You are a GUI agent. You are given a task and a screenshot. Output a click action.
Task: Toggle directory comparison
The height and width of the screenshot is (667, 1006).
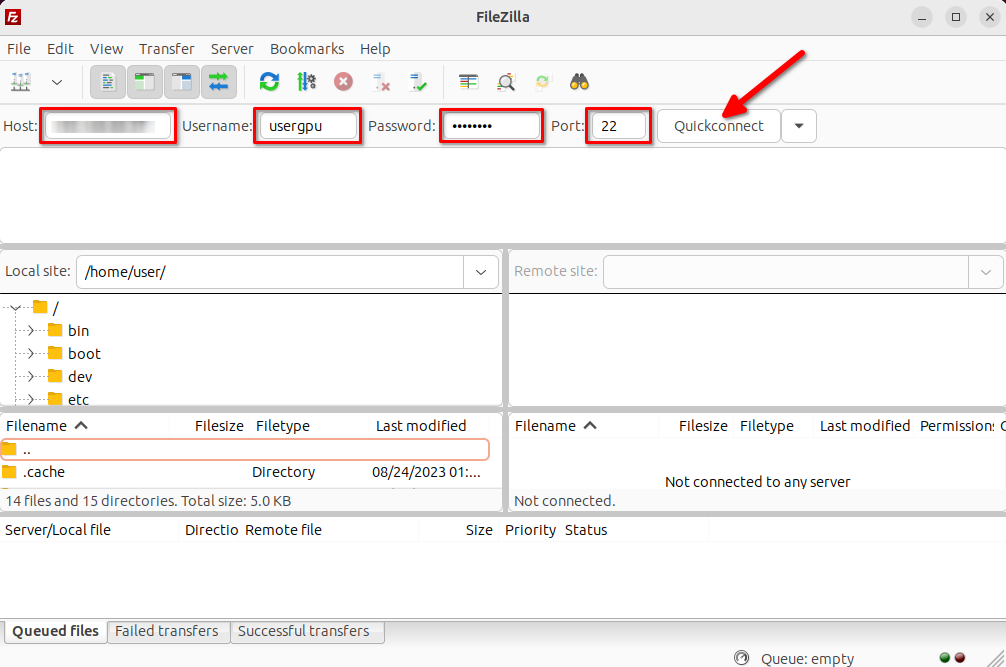click(x=506, y=81)
